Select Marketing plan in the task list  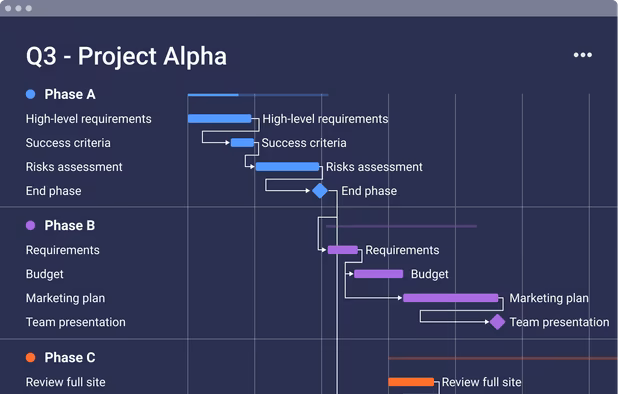point(65,298)
